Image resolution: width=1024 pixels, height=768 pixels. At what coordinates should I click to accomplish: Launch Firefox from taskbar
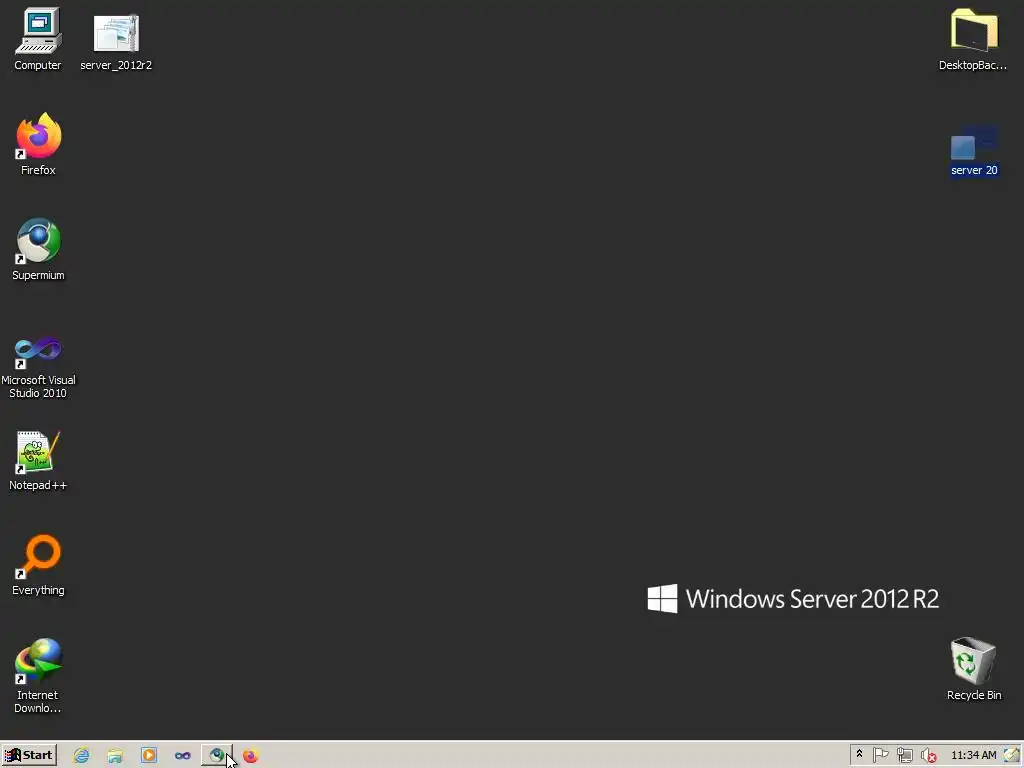coord(251,756)
